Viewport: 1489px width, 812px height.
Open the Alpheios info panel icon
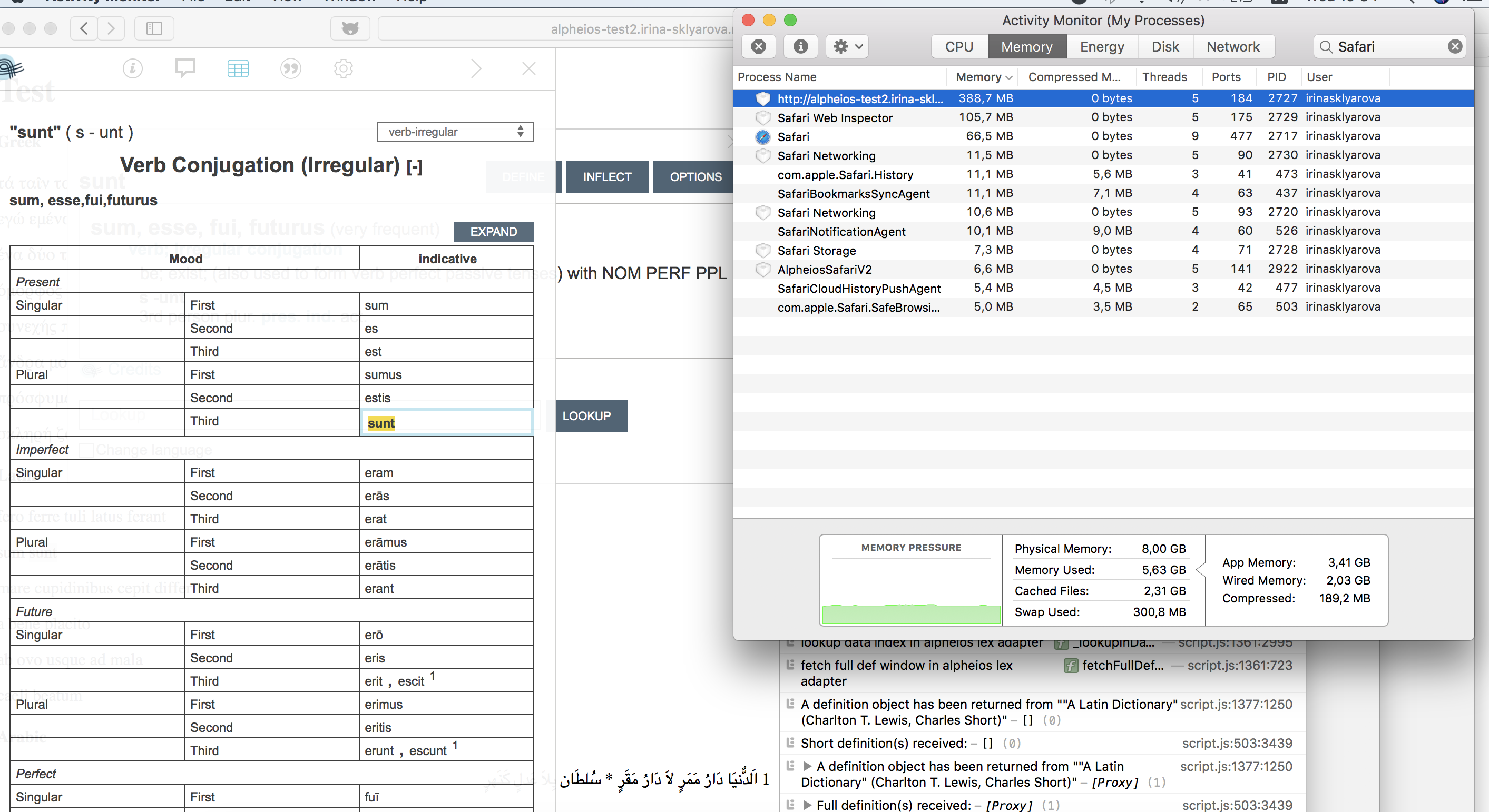133,68
